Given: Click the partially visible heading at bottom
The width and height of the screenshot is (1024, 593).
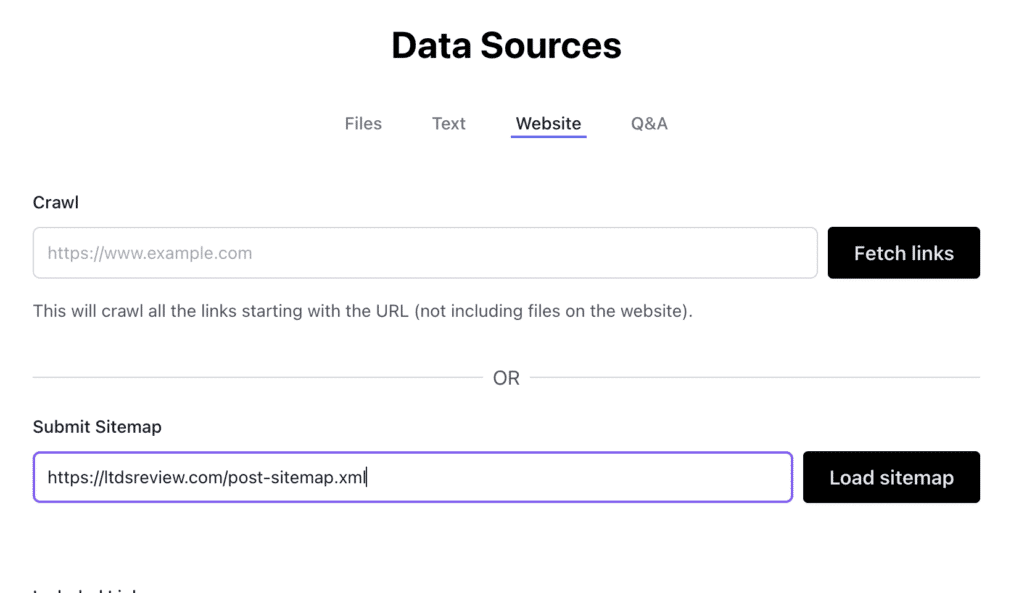Looking at the screenshot, I should click(x=85, y=590).
